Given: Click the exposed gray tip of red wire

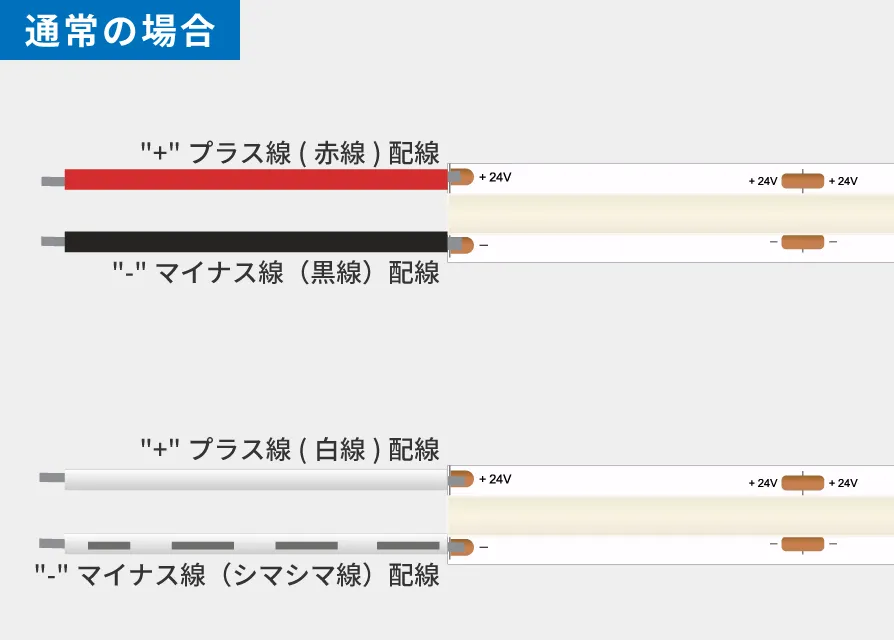Looking at the screenshot, I should click(52, 181).
